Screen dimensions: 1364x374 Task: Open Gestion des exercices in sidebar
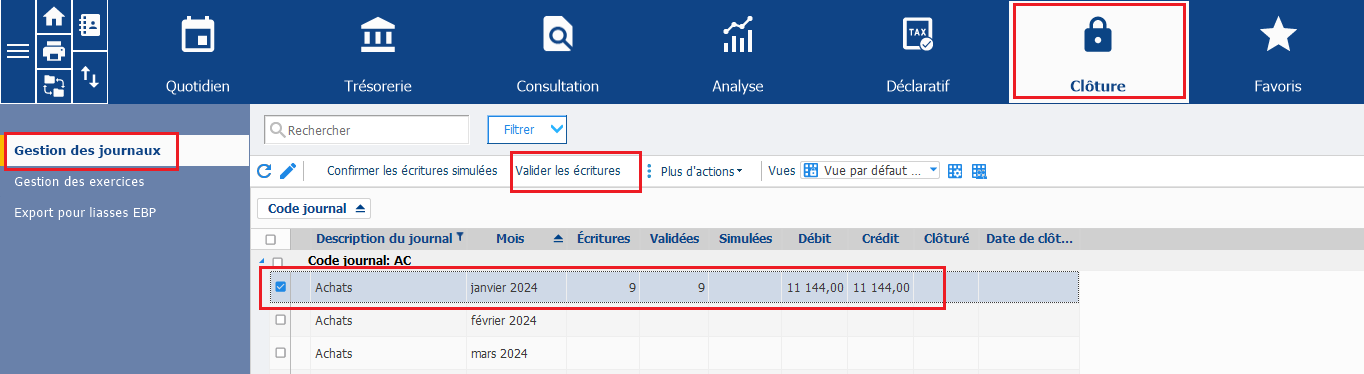[x=79, y=182]
